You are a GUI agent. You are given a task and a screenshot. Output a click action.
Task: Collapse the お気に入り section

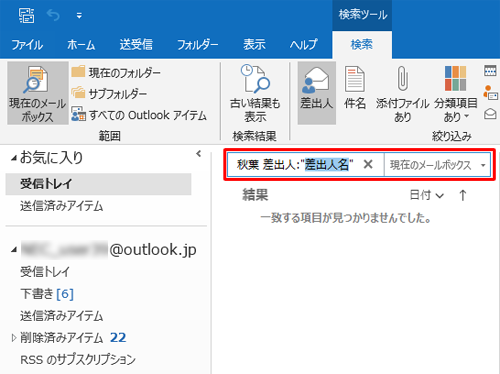click(x=14, y=159)
